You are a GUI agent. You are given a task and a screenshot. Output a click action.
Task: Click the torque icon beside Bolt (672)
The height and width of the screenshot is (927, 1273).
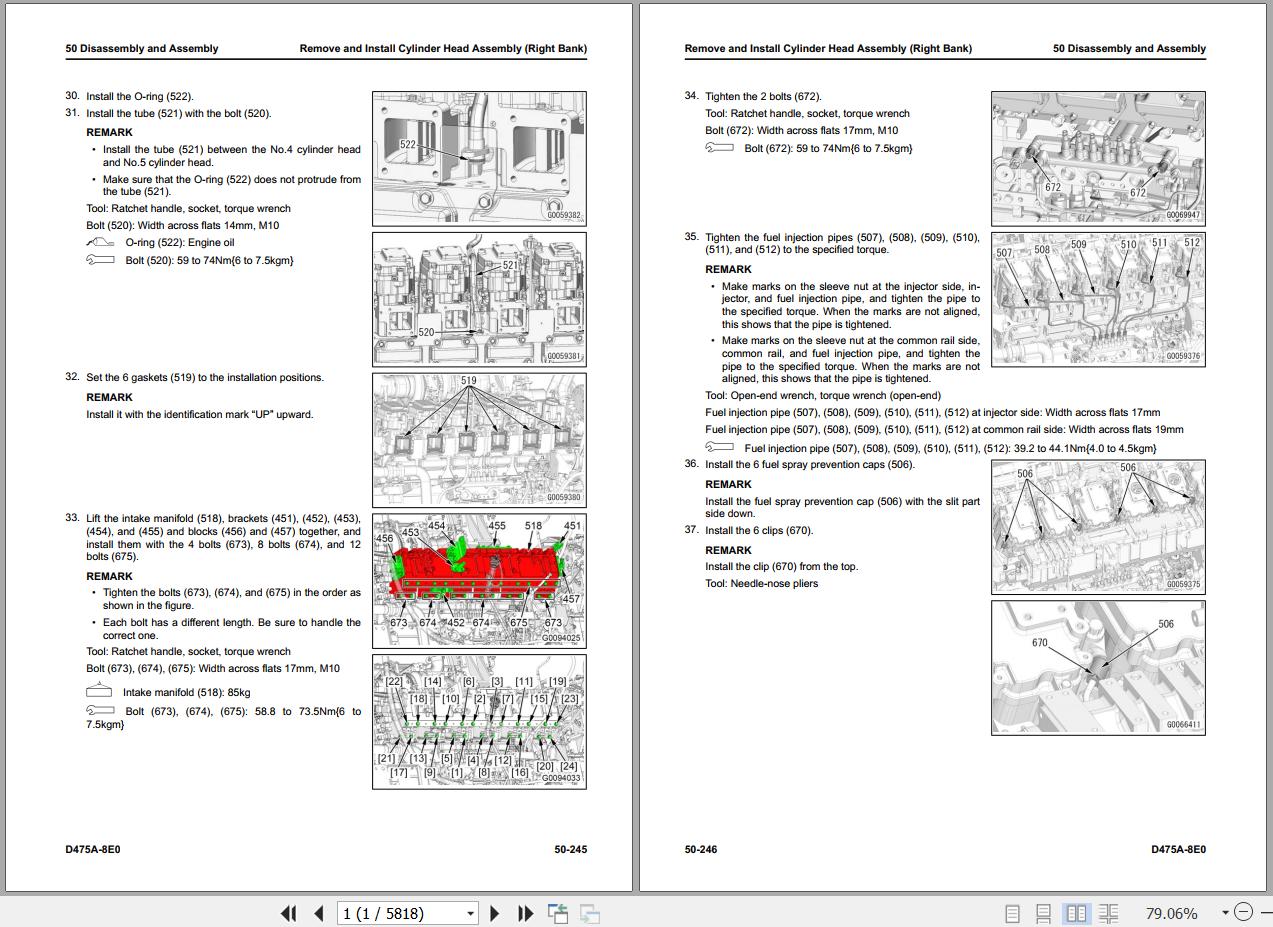click(x=719, y=148)
